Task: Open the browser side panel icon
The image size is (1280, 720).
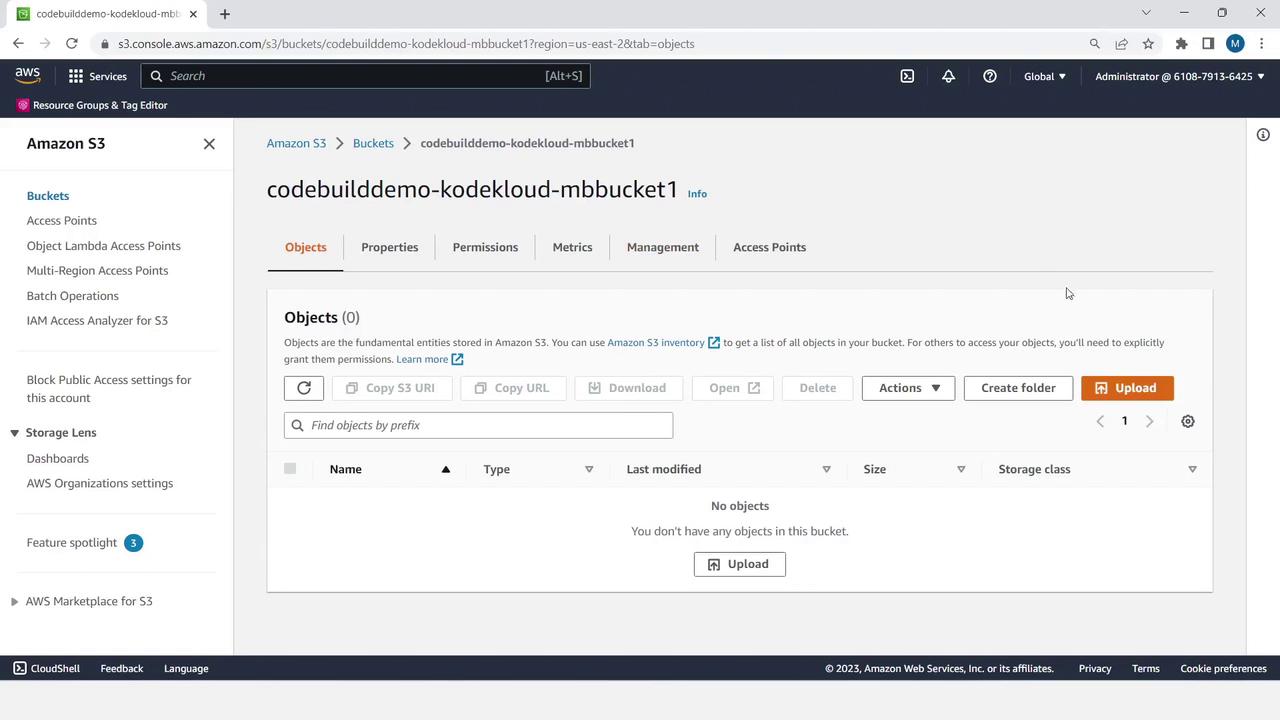Action: click(x=1208, y=44)
